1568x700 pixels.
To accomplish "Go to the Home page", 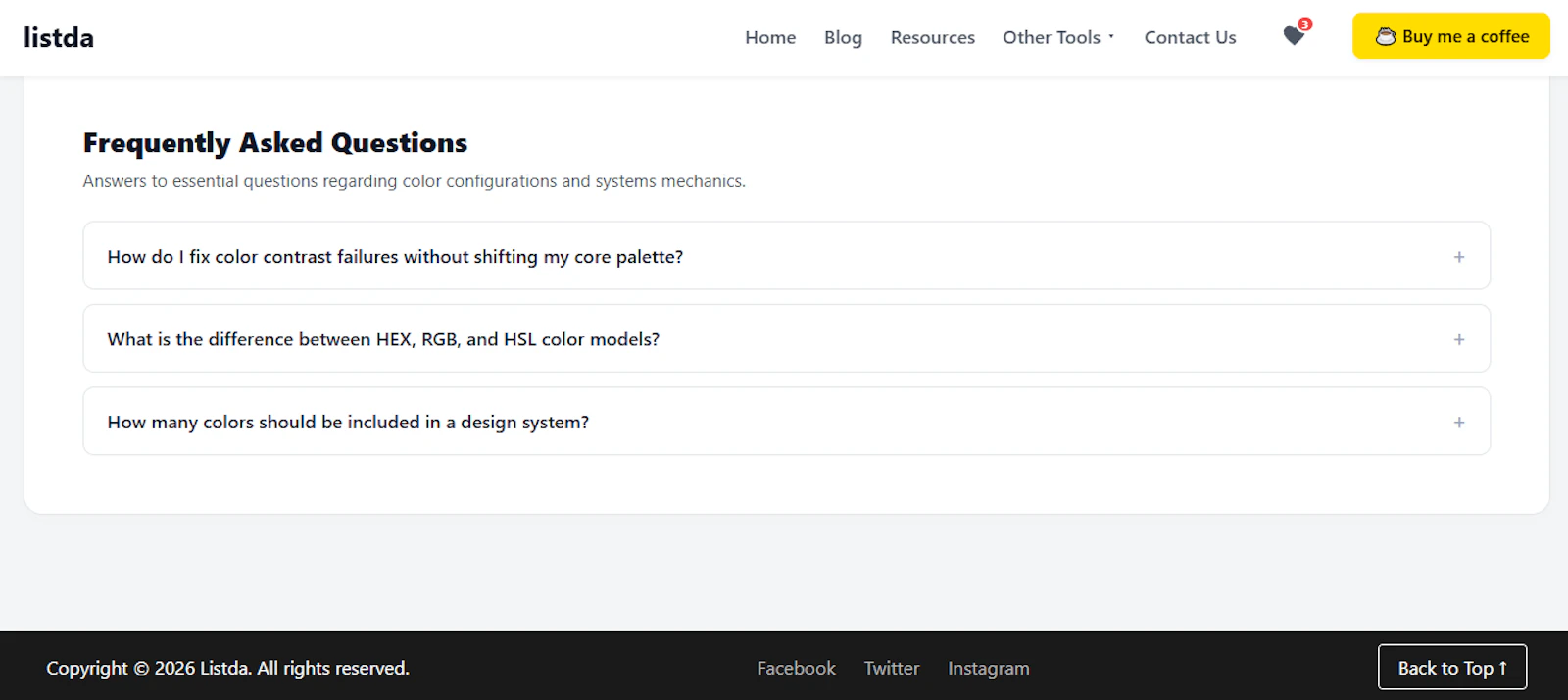I will [770, 37].
